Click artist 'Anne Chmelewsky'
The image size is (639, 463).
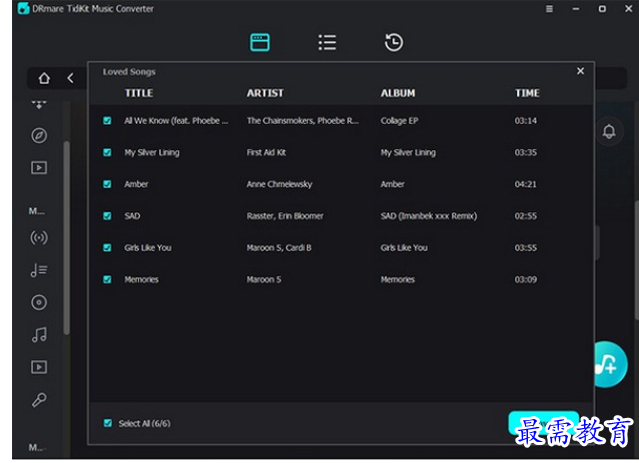[279, 184]
